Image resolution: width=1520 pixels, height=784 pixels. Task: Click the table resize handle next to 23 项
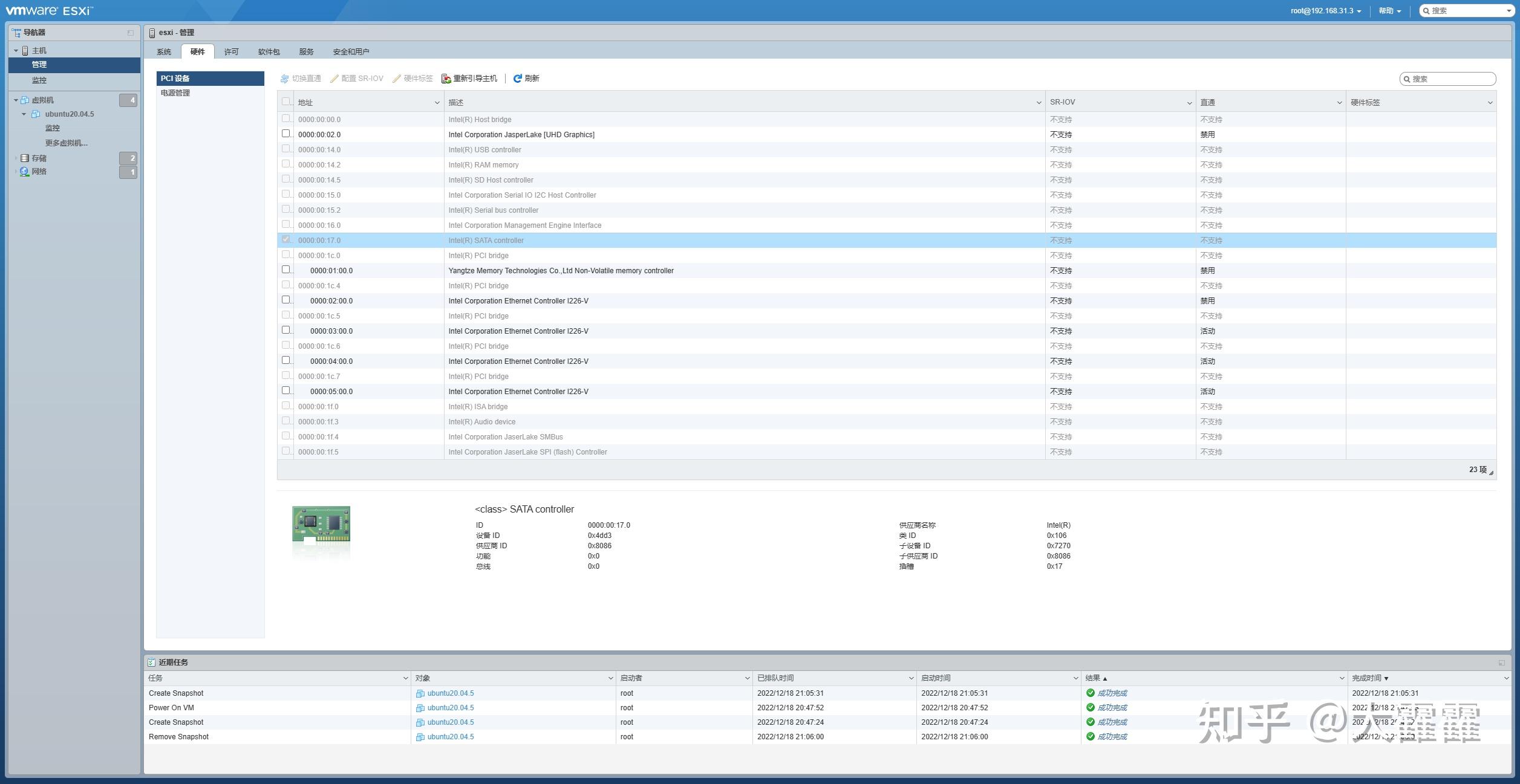click(x=1491, y=473)
